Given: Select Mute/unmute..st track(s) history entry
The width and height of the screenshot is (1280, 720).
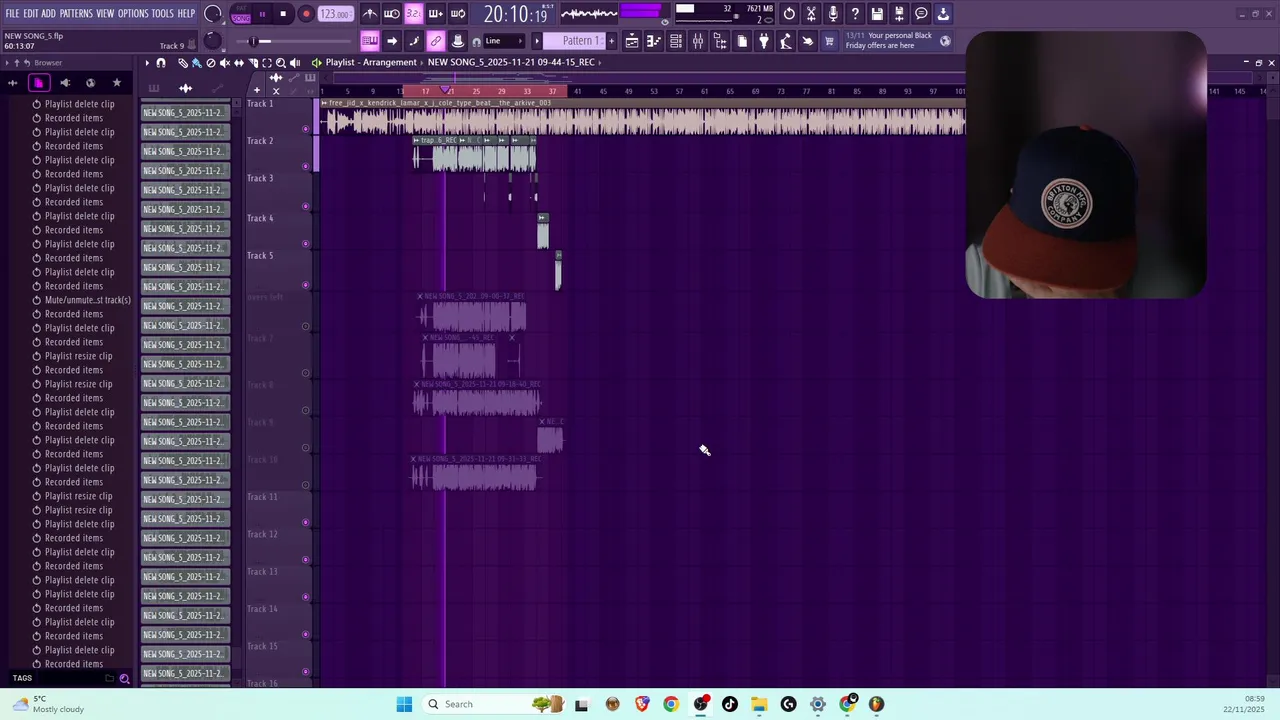Looking at the screenshot, I should [x=88, y=300].
